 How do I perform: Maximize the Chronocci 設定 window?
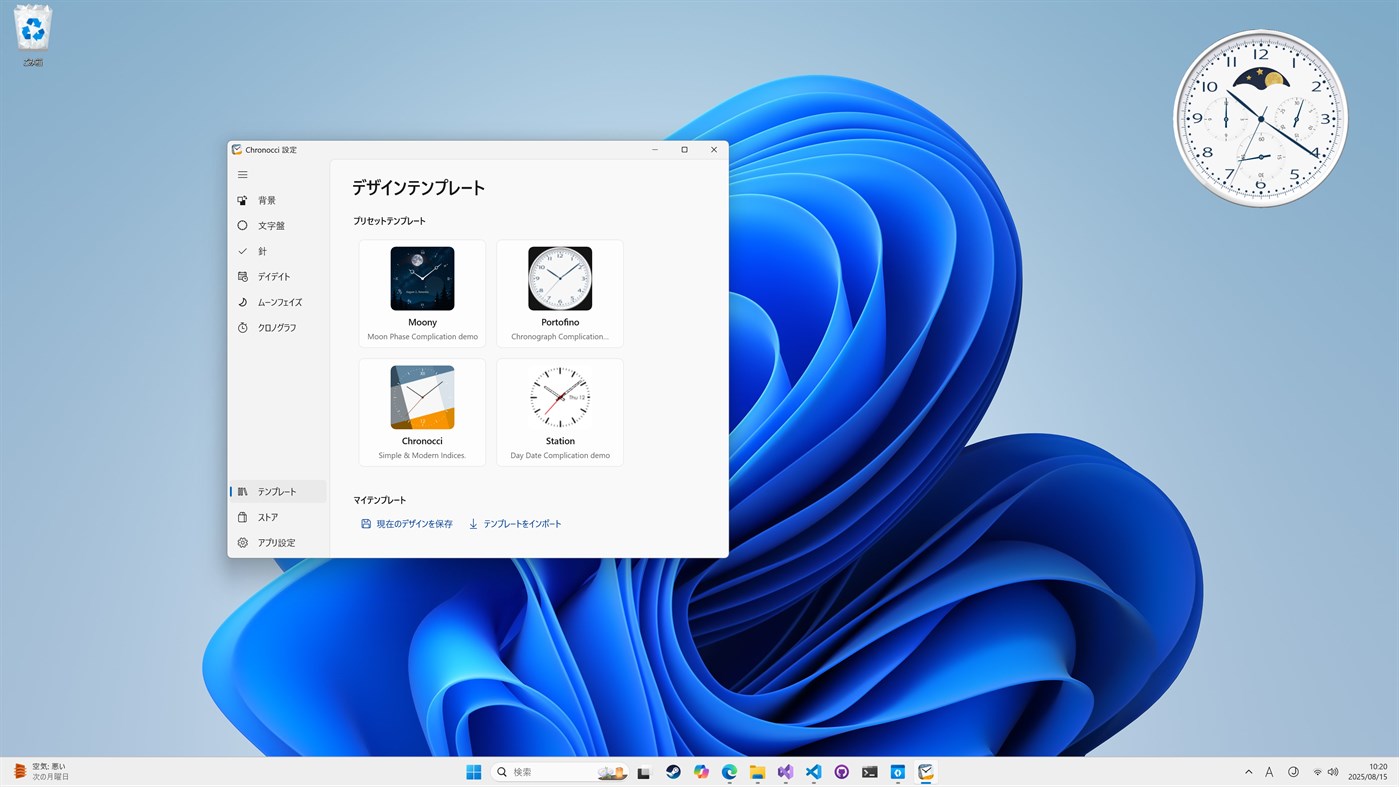(684, 150)
